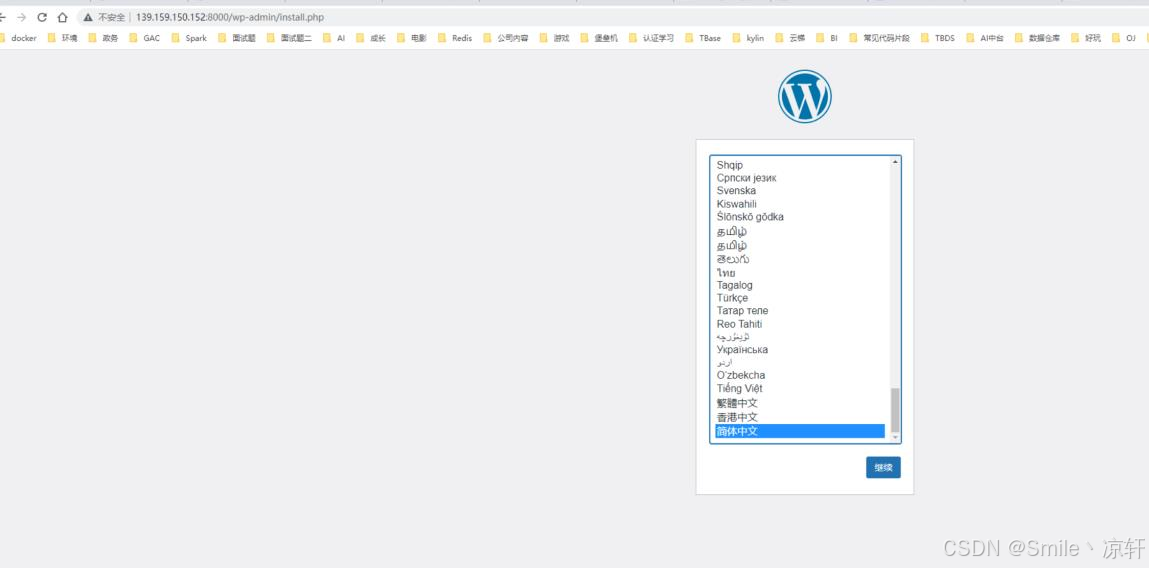Select the highlighted 简体中文 option
The height and width of the screenshot is (568, 1149).
pos(800,431)
